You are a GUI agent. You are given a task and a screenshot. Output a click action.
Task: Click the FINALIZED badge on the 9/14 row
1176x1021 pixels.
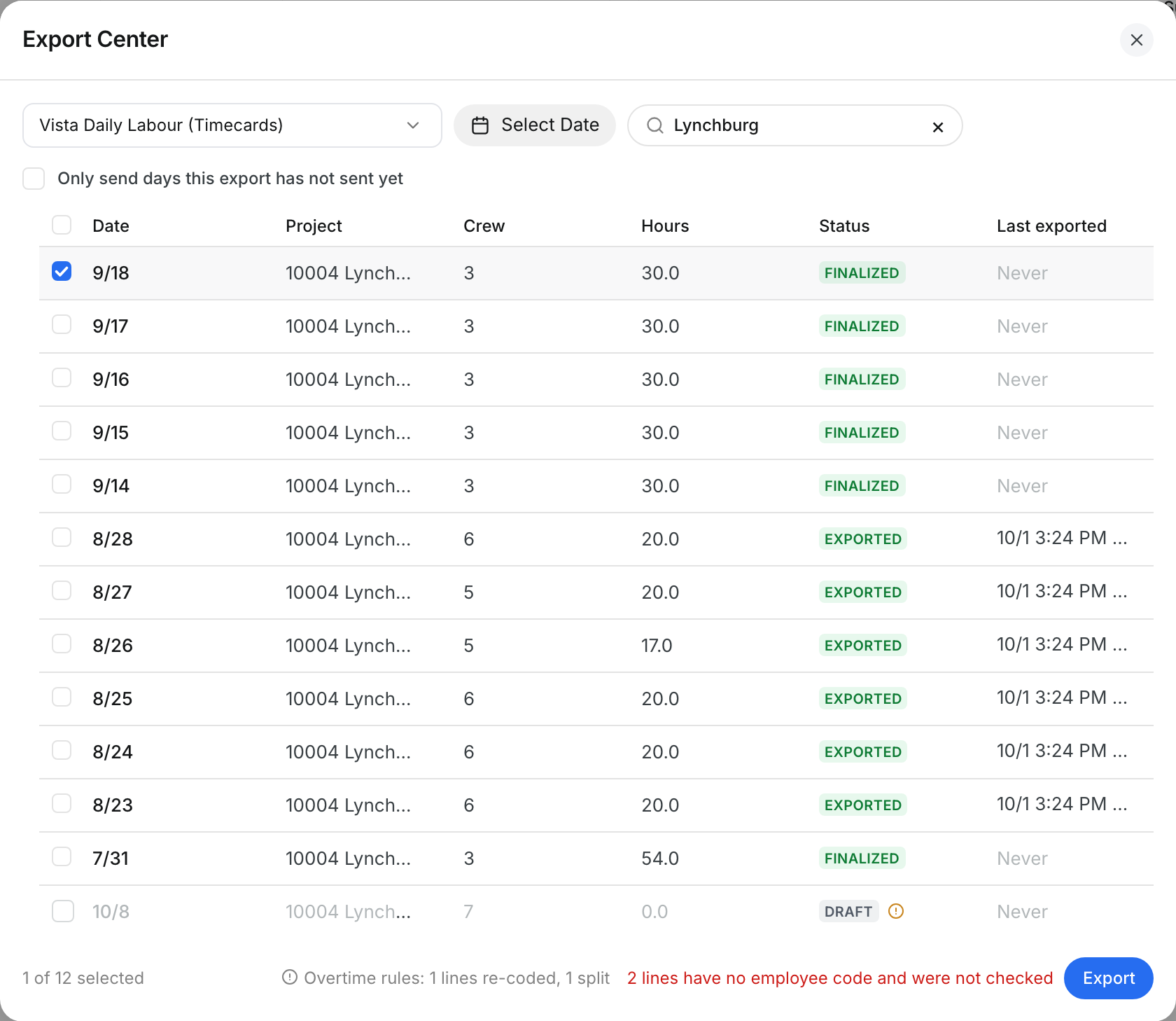pyautogui.click(x=862, y=486)
